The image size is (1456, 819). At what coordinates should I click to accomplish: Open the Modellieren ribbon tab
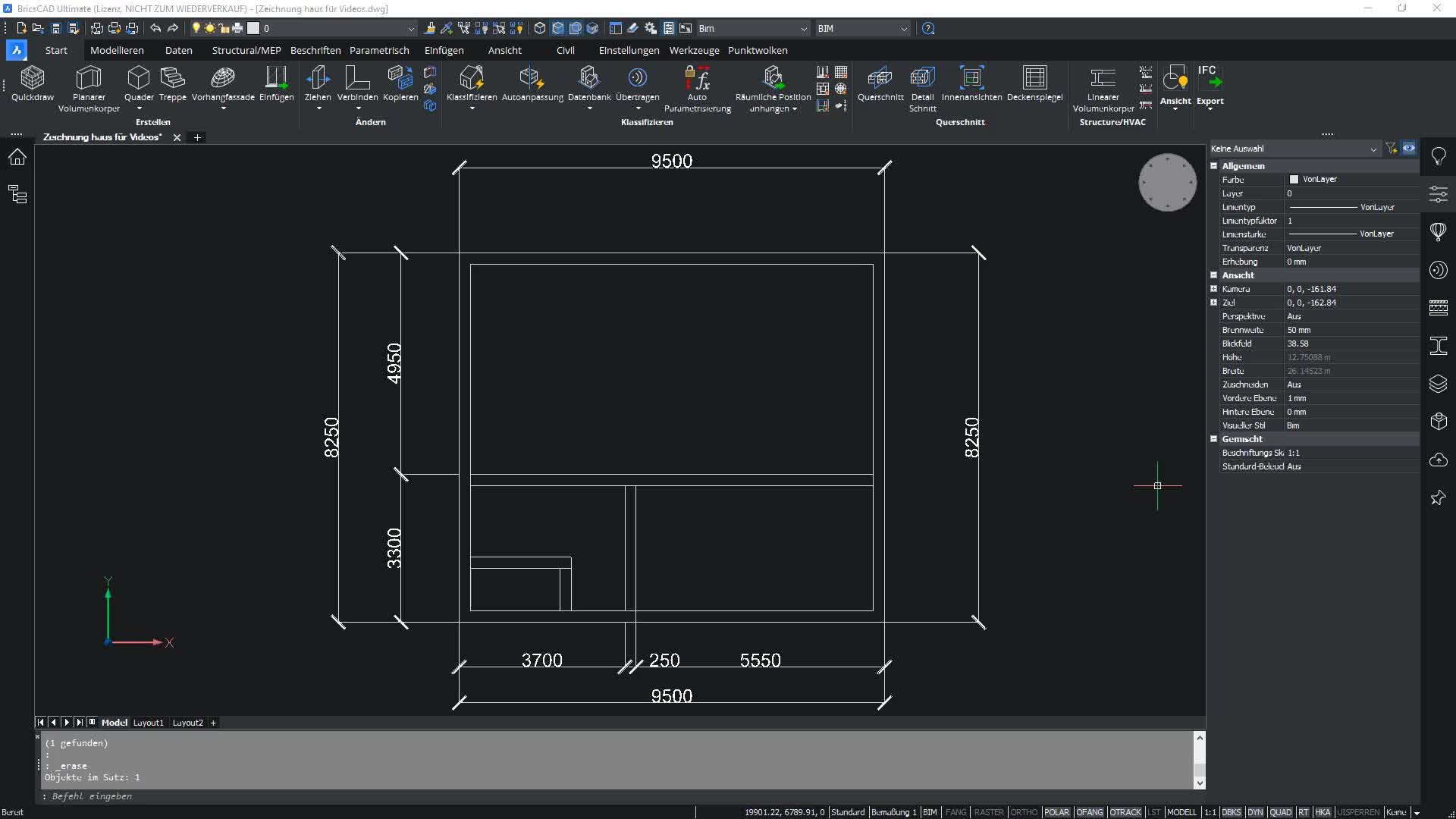coord(117,50)
